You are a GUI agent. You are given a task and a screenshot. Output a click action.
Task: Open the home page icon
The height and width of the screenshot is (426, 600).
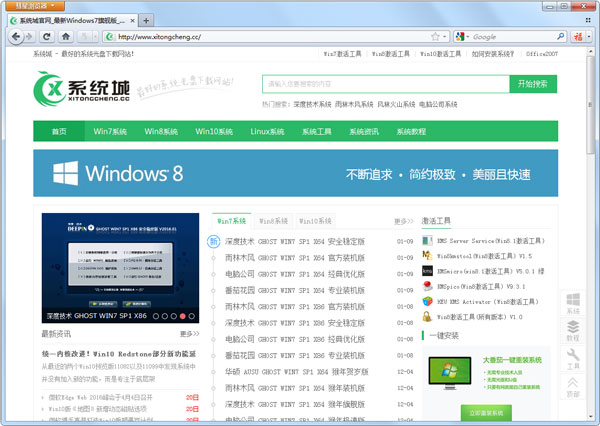click(x=66, y=37)
